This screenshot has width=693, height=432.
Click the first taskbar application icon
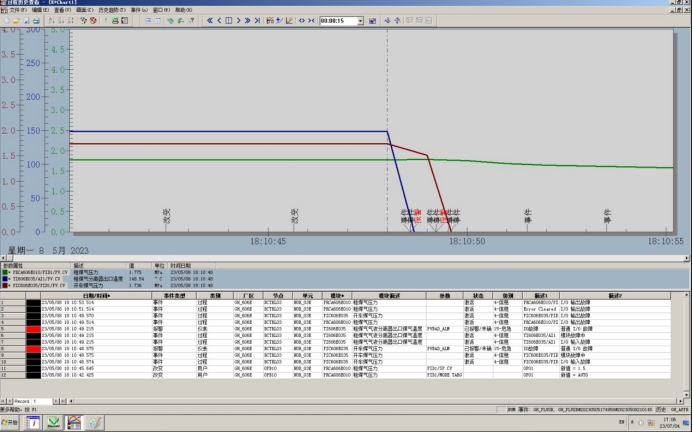pos(33,423)
